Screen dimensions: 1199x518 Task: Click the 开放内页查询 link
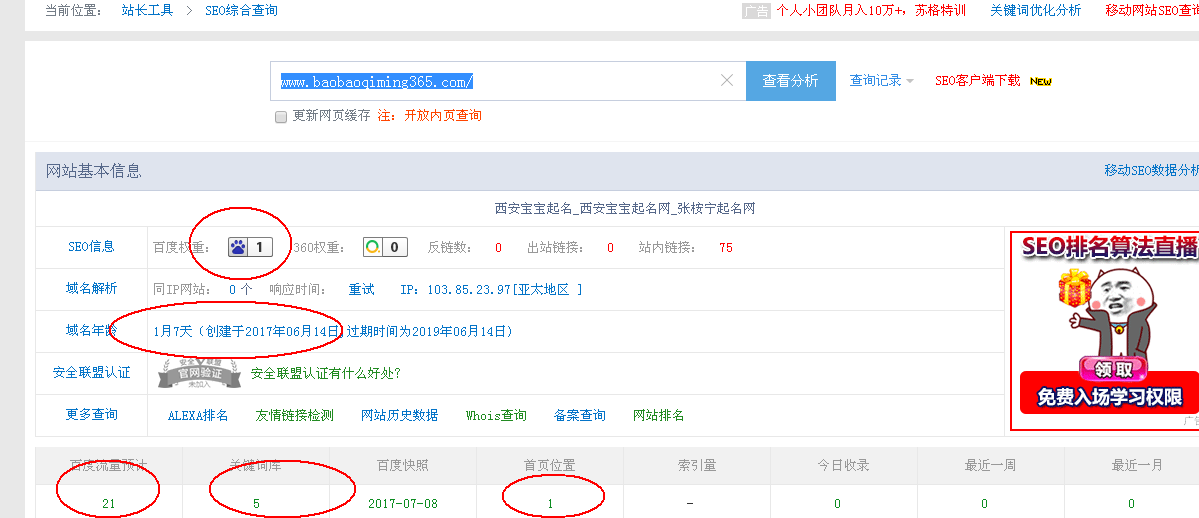443,116
